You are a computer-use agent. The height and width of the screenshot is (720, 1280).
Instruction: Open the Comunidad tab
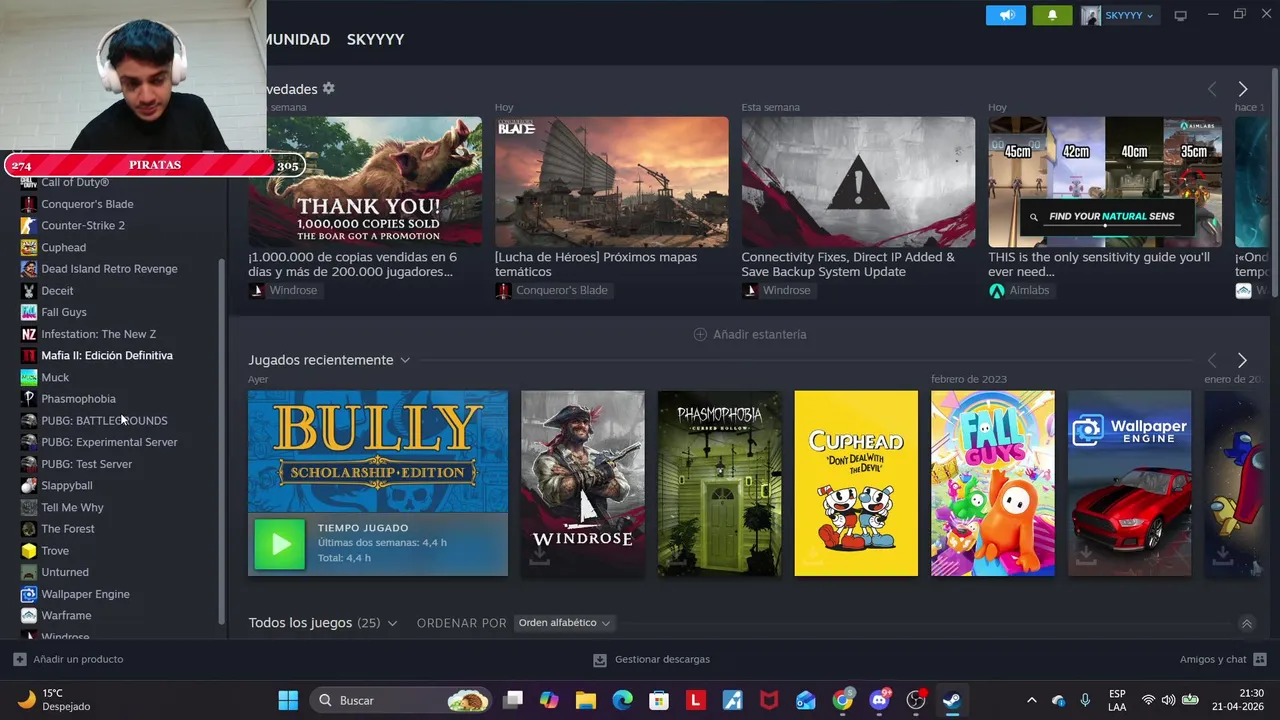(298, 39)
